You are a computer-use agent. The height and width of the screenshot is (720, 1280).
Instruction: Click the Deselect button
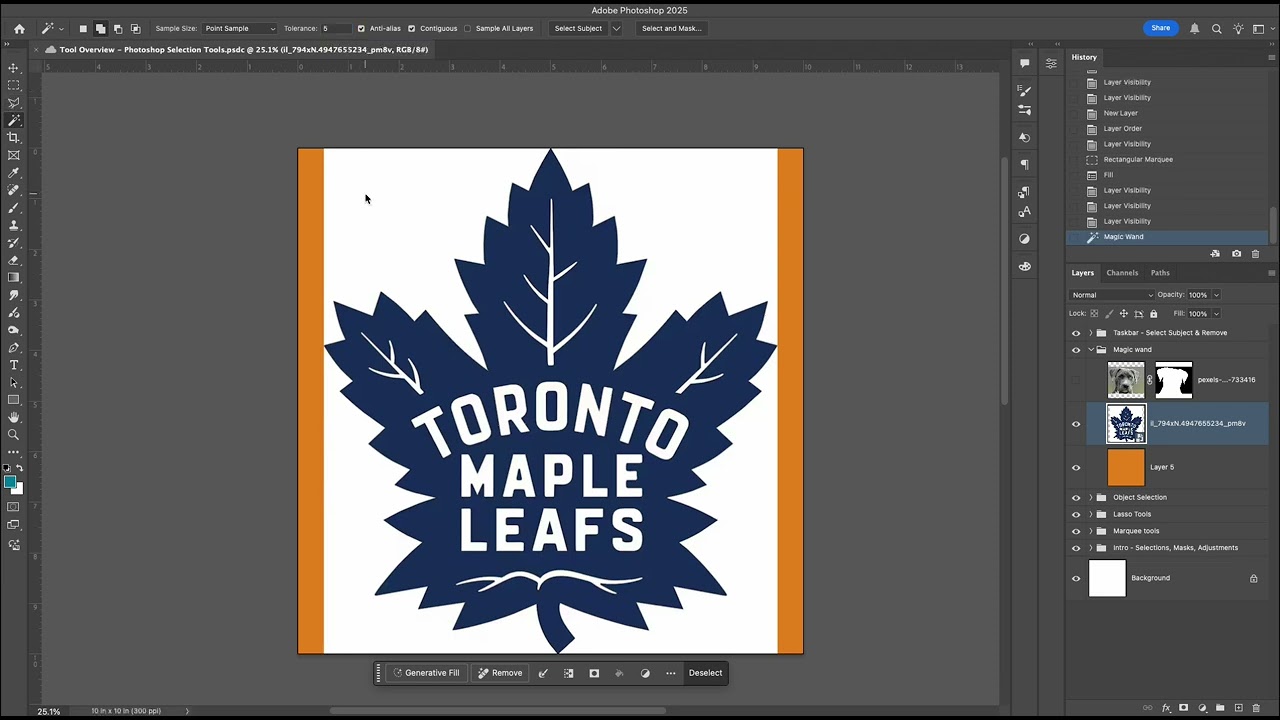(x=705, y=673)
